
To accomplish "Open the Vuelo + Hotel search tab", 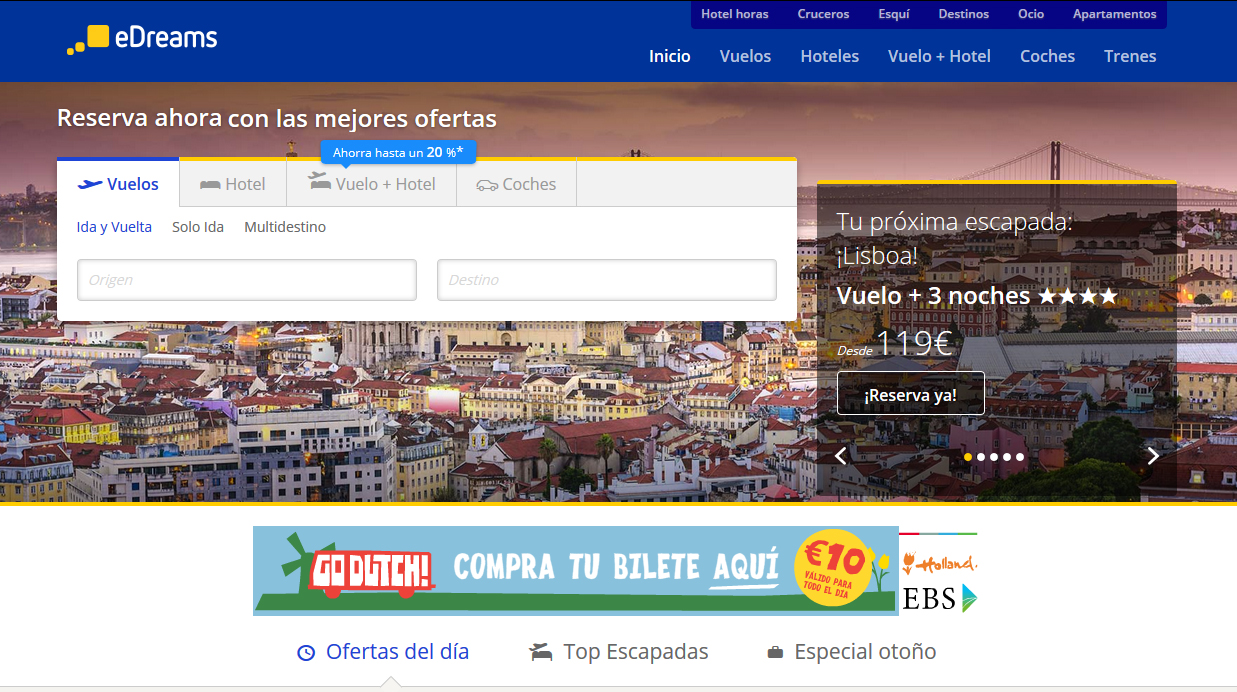I will point(372,184).
